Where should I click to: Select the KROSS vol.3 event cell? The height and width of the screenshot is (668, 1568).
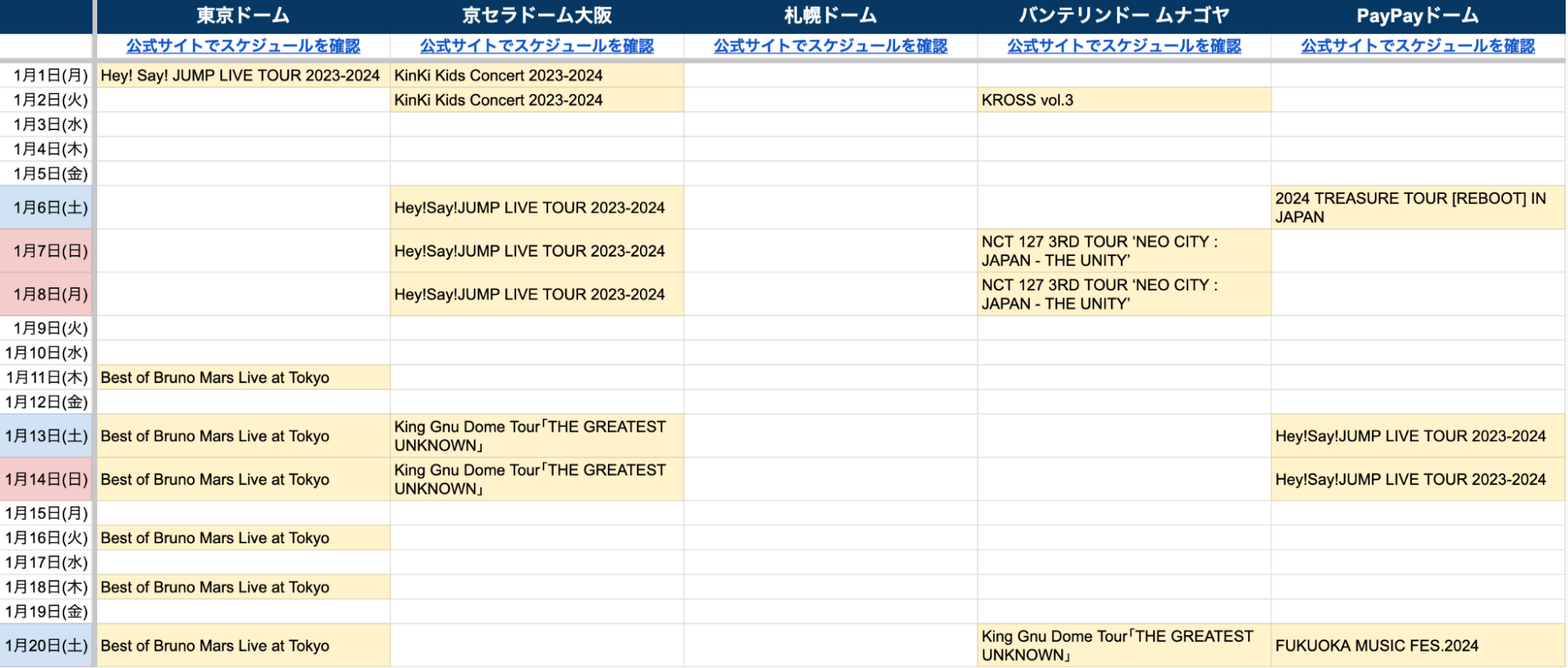pyautogui.click(x=1123, y=100)
